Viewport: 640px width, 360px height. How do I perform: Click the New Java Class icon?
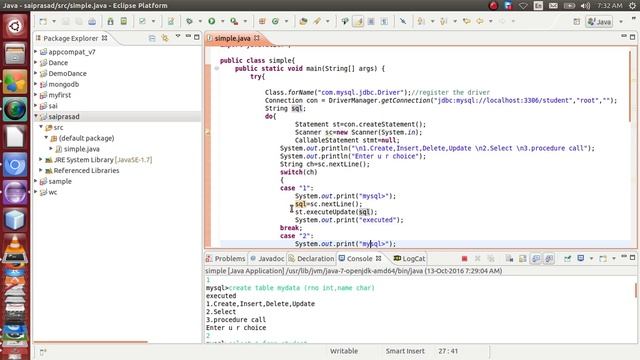[x=276, y=21]
